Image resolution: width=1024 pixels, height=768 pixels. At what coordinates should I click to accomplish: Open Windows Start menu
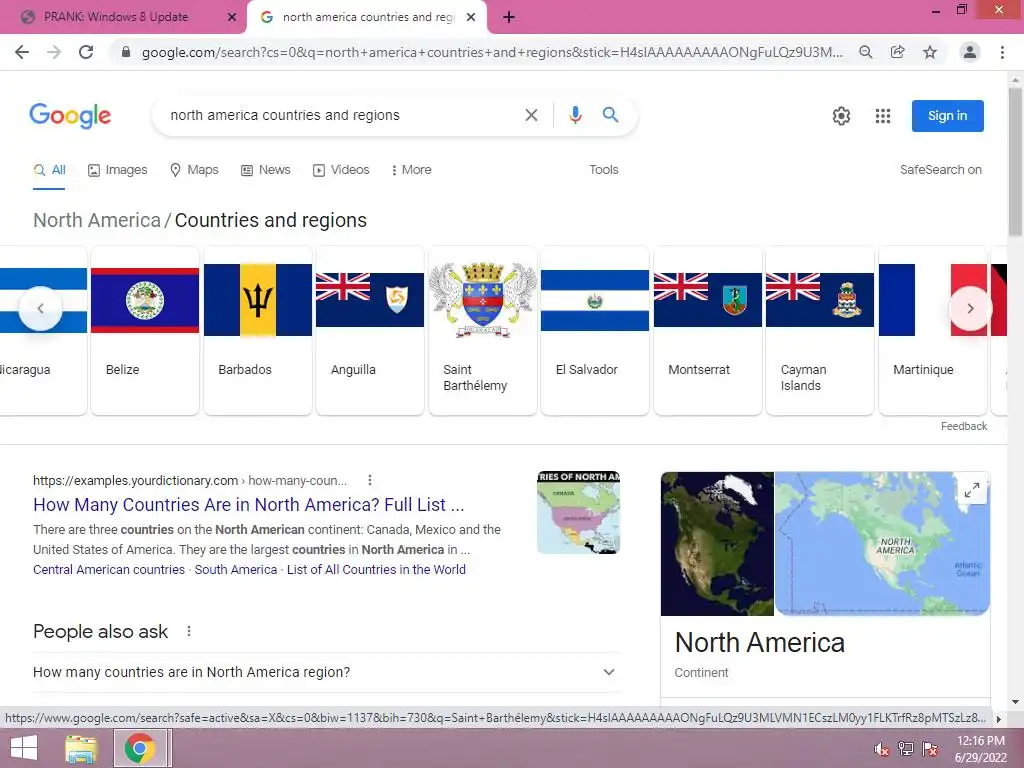pos(24,748)
